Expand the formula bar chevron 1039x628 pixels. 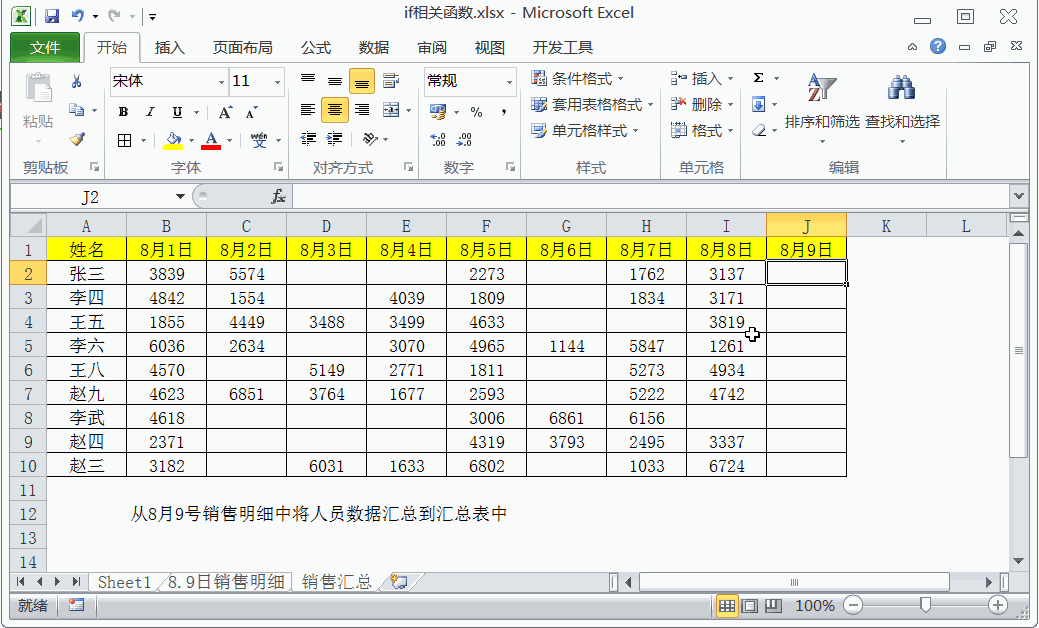[x=1019, y=196]
